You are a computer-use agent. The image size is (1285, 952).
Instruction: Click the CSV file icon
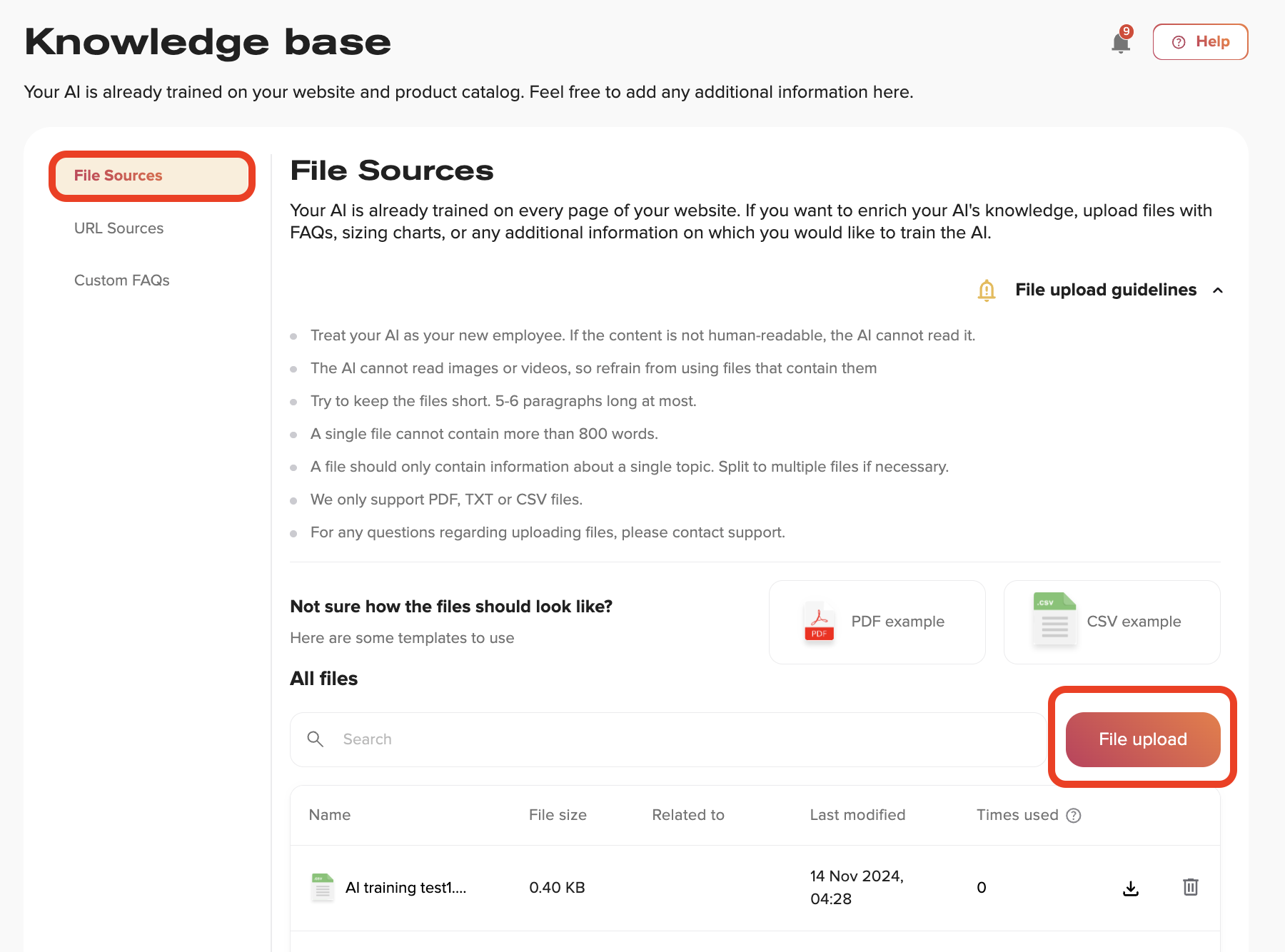tap(1054, 619)
